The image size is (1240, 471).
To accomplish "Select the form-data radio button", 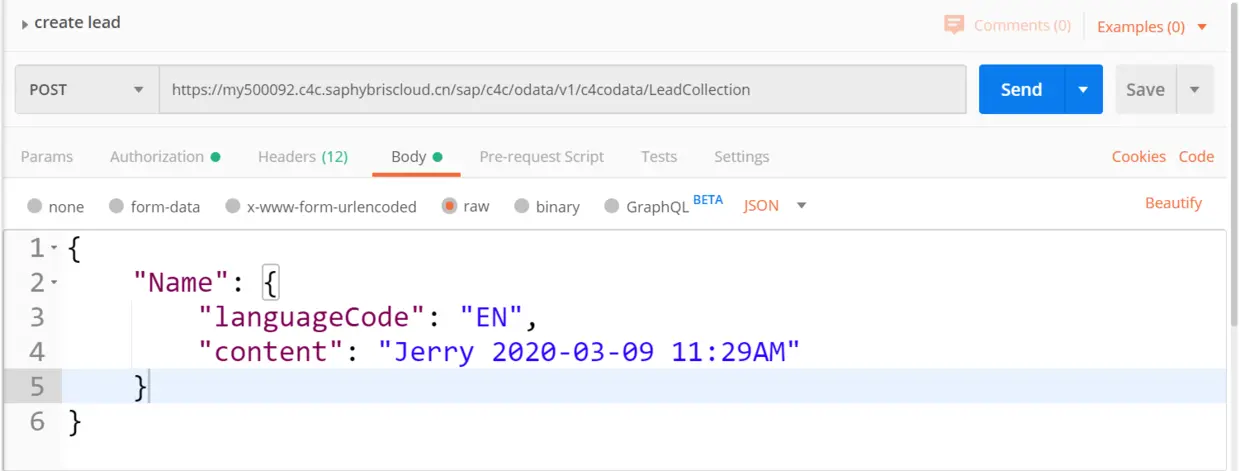I will [x=117, y=207].
